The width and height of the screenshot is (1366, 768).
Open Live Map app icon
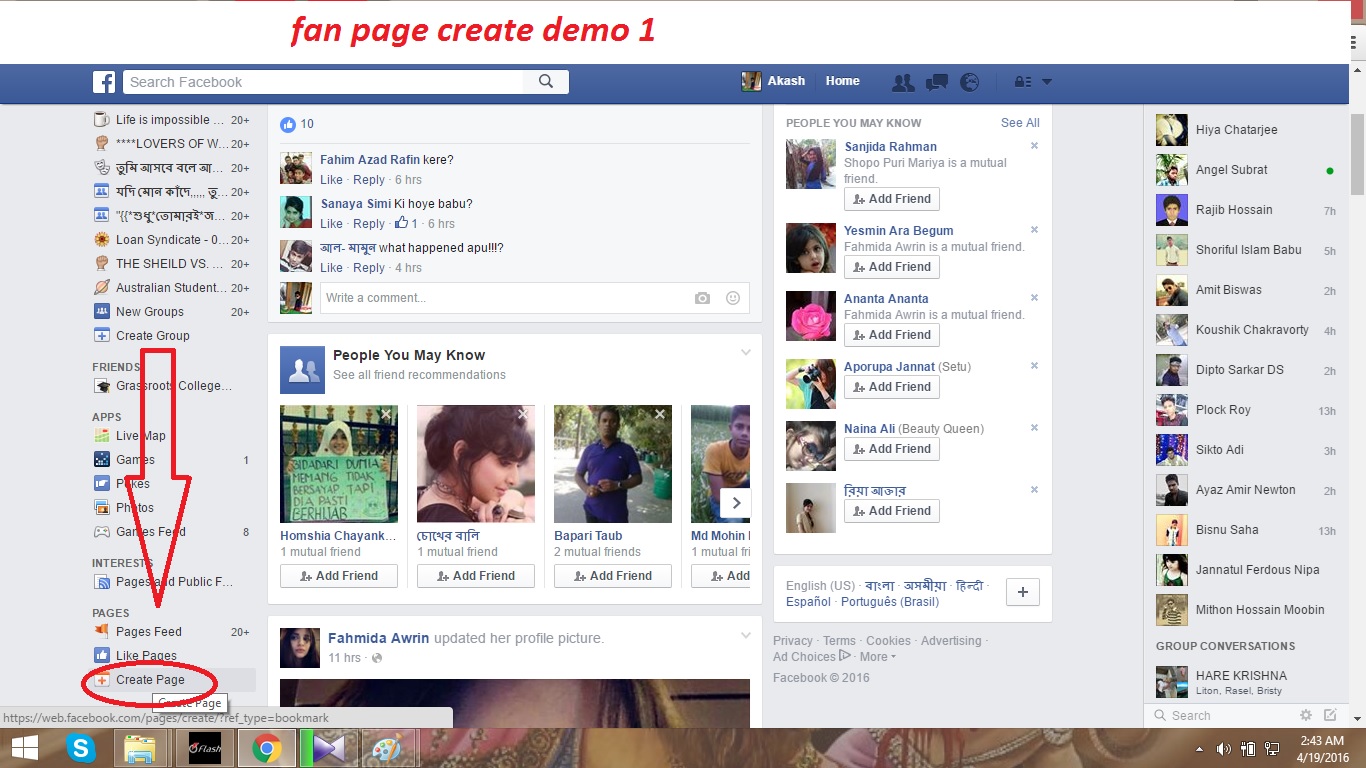(x=102, y=436)
